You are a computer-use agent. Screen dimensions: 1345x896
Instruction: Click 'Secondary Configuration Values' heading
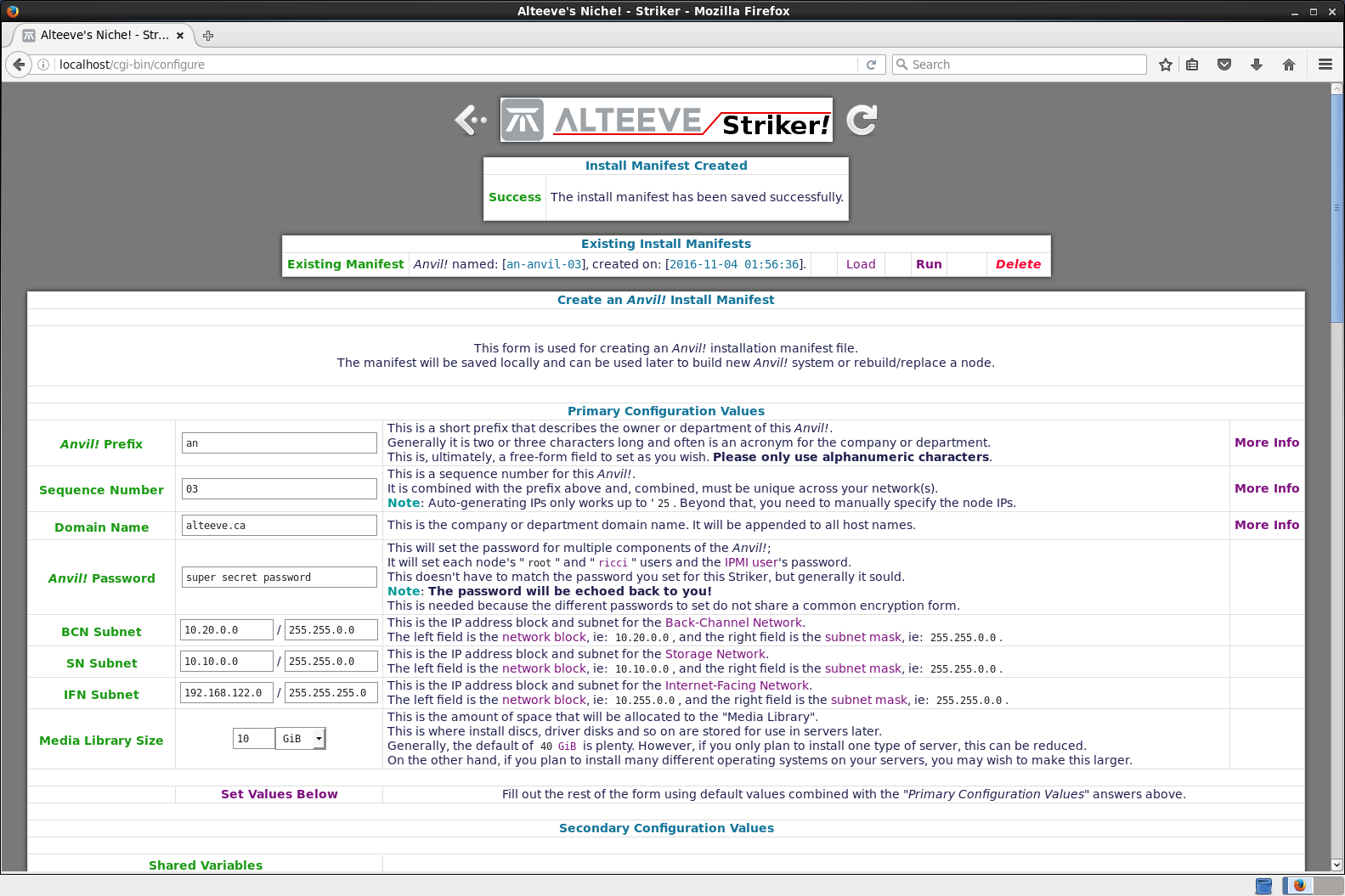pos(666,828)
